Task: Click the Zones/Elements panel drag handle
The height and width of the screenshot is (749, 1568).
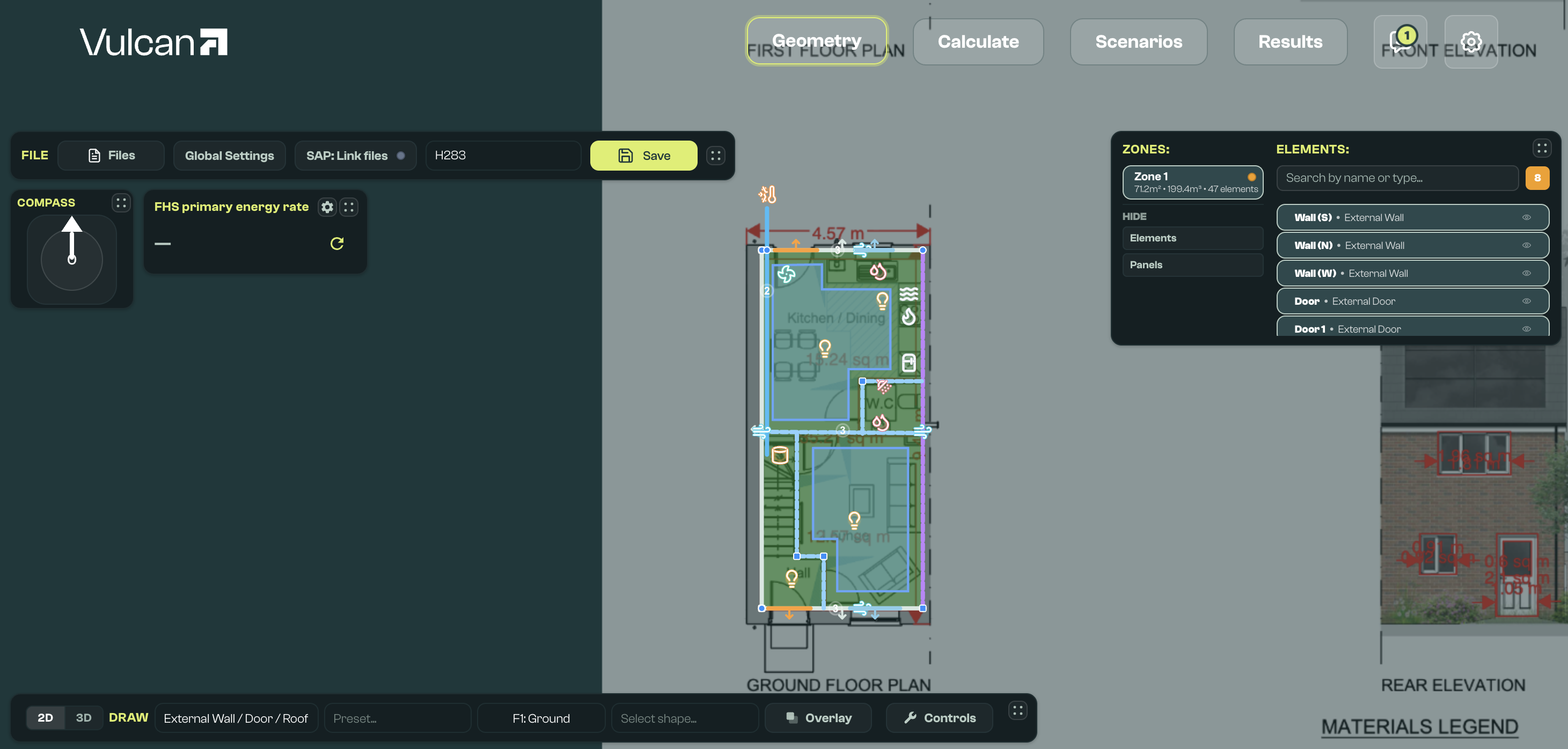Action: point(1541,148)
